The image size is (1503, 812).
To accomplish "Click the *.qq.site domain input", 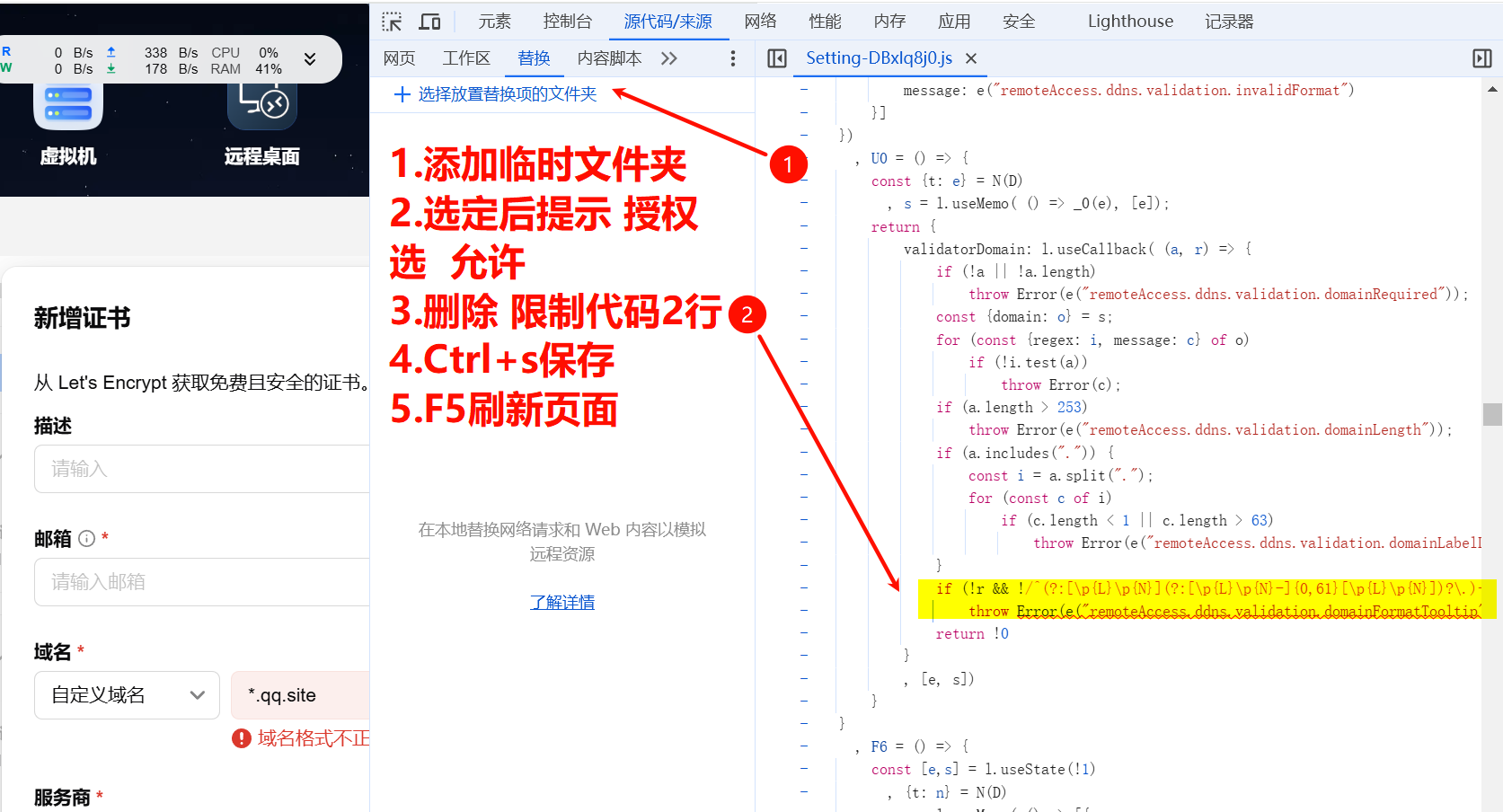I will click(300, 695).
